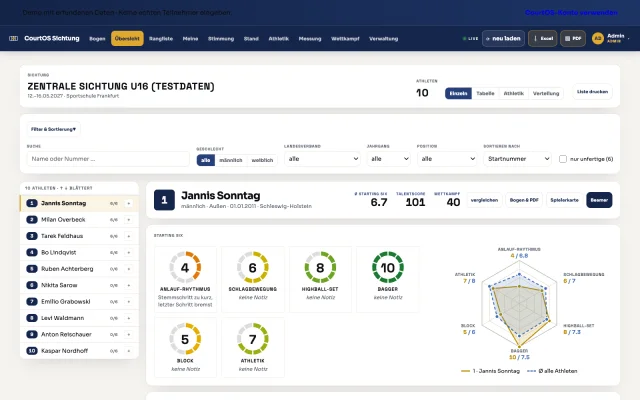Click the Block score ring
Image resolution: width=640 pixels, height=400 pixels.
(185, 339)
